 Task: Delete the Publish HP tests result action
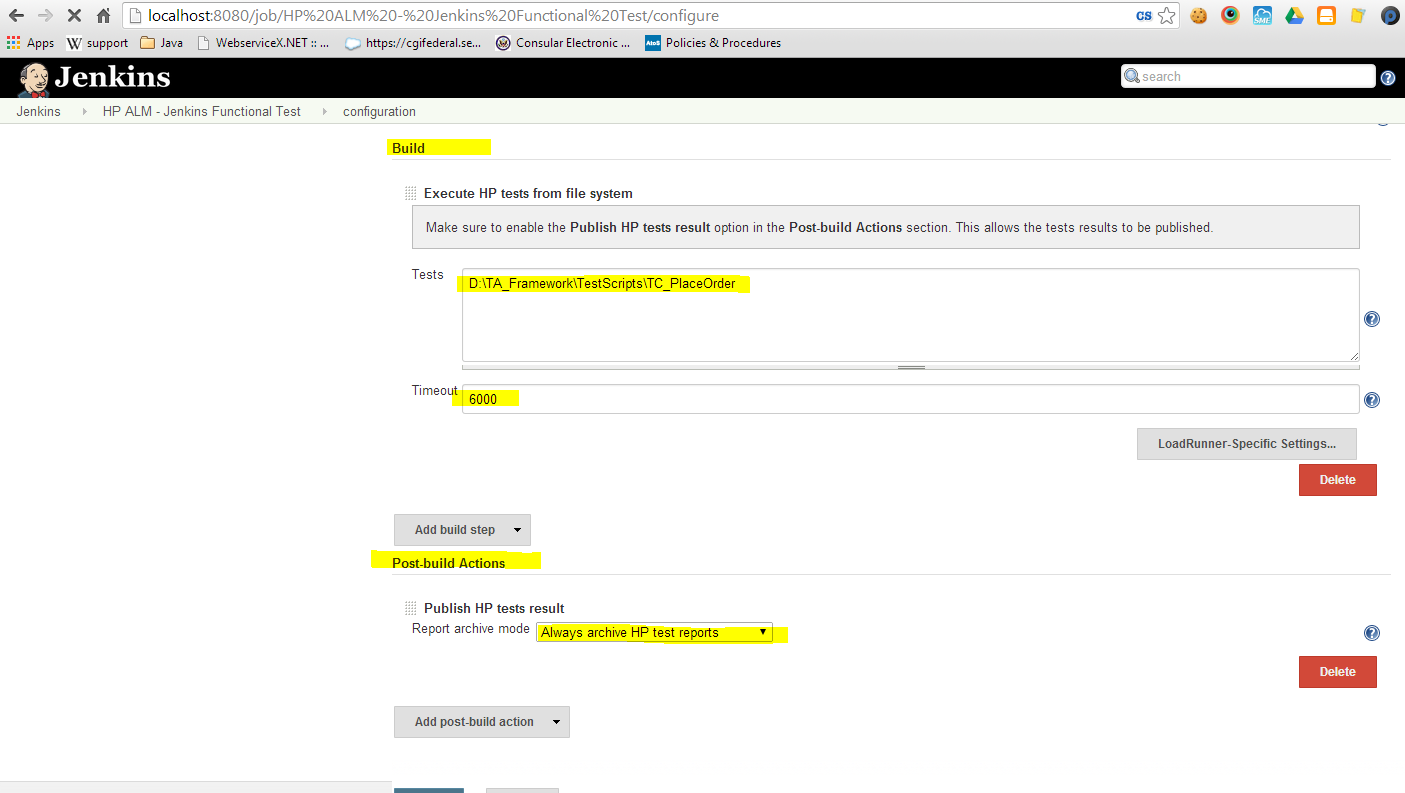1337,672
